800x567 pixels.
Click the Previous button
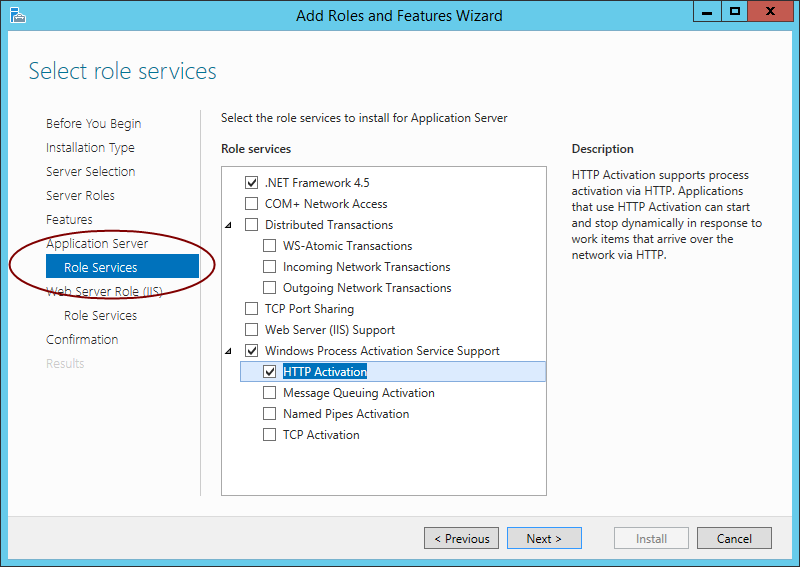461,538
